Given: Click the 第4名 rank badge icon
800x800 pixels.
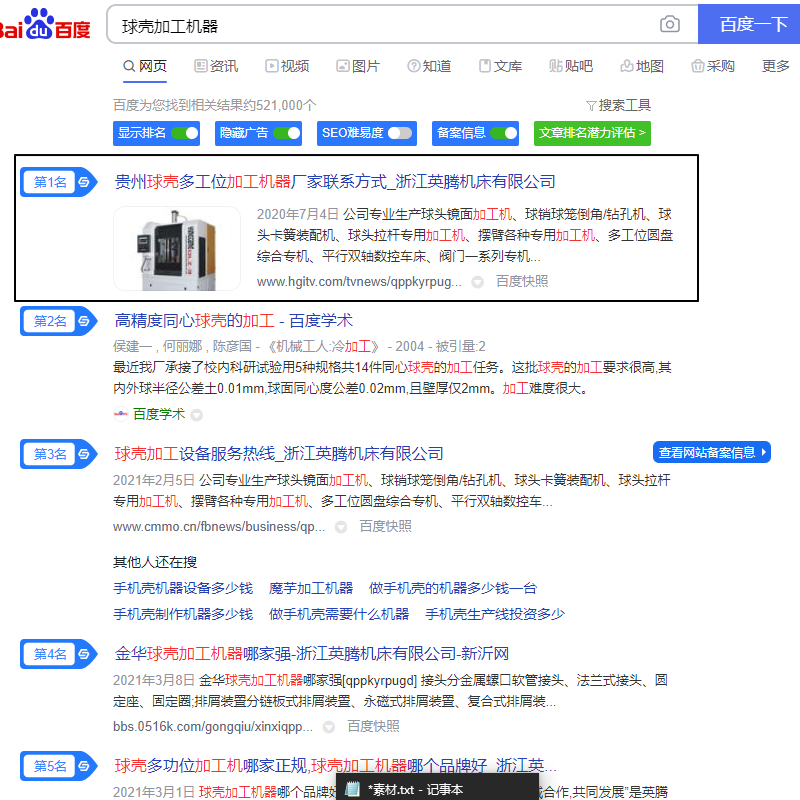Looking at the screenshot, I should coord(84,654).
